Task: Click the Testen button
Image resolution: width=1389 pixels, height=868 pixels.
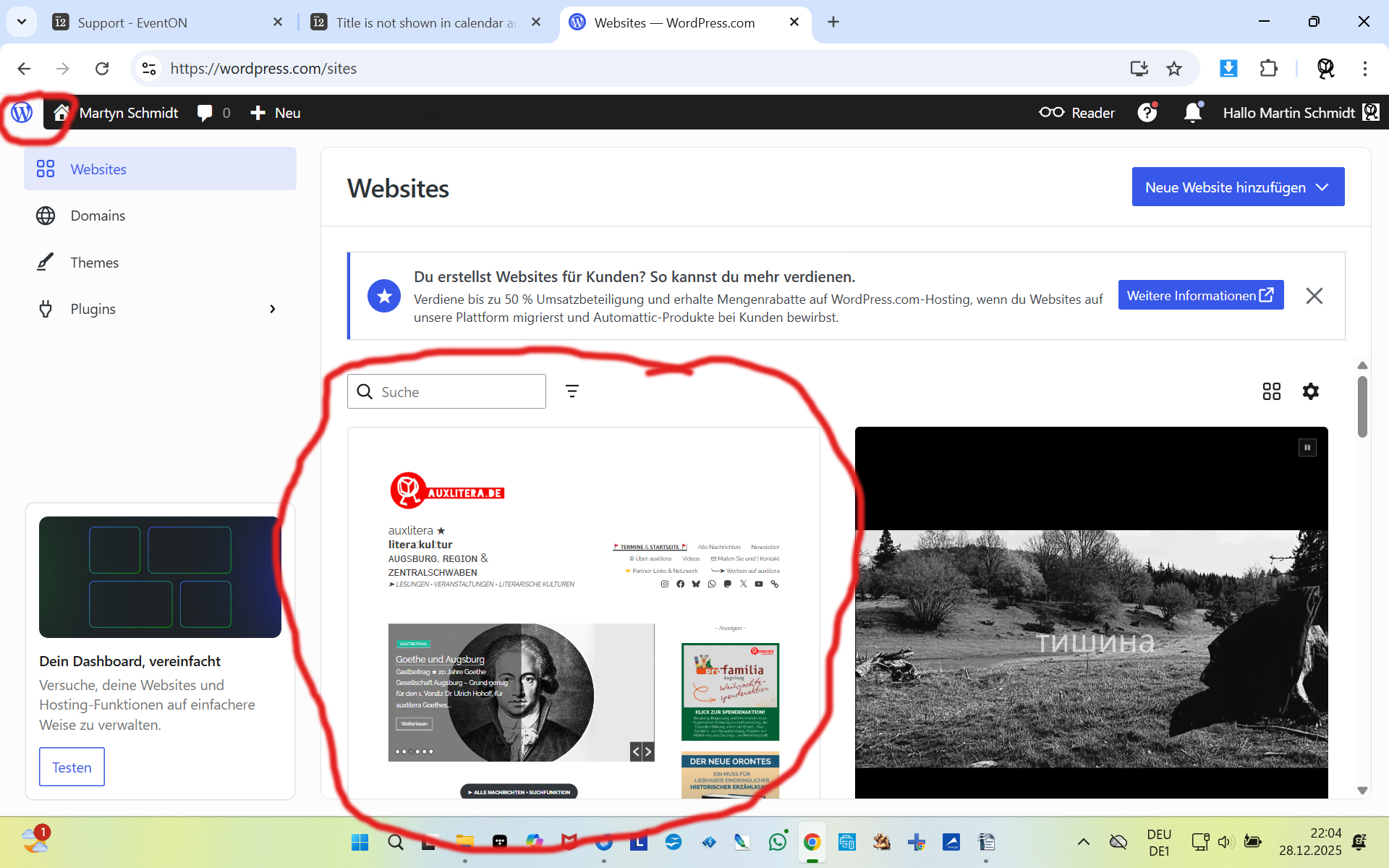Action: [x=72, y=767]
